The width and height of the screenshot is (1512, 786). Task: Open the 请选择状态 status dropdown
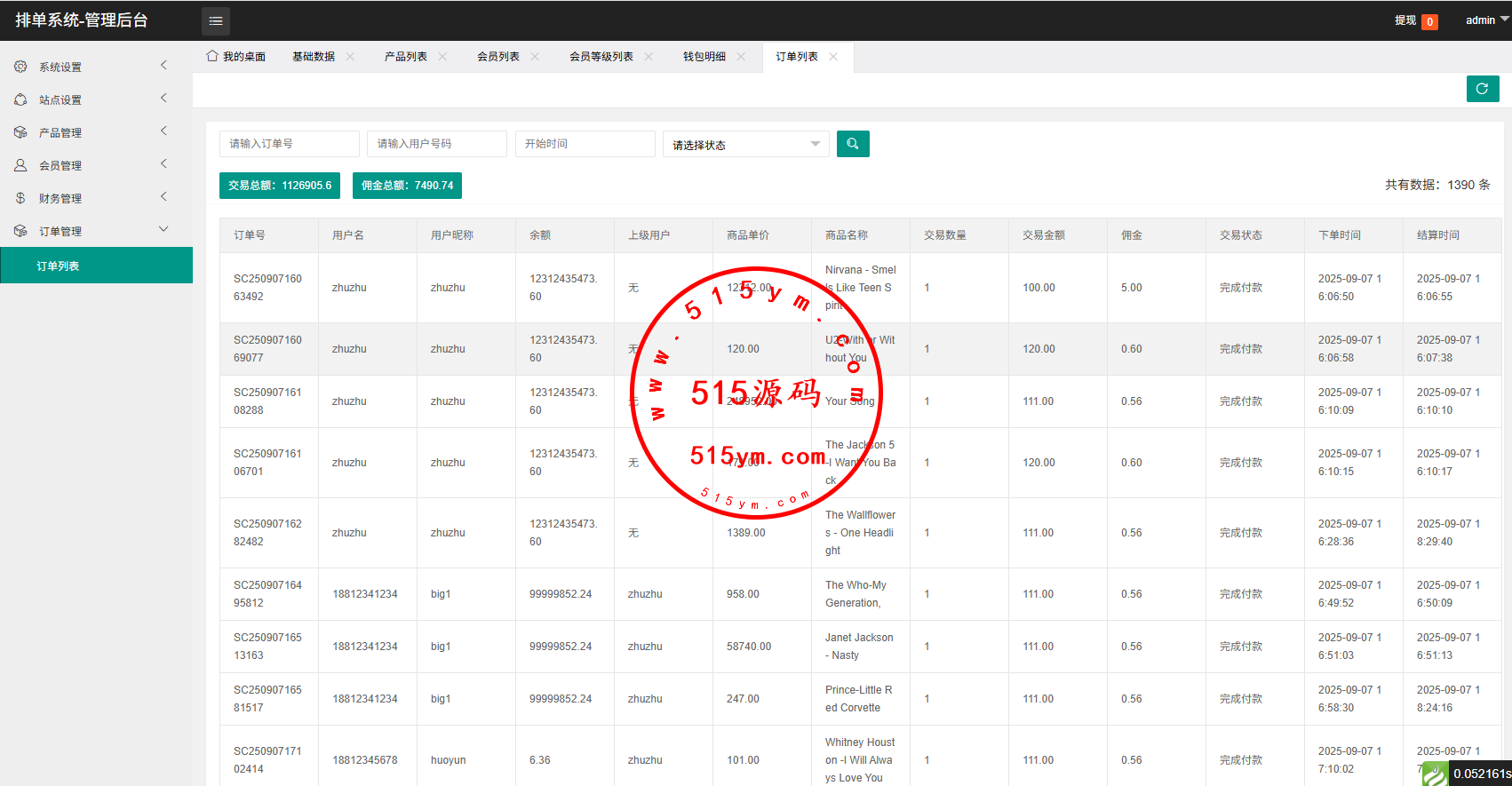[745, 145]
